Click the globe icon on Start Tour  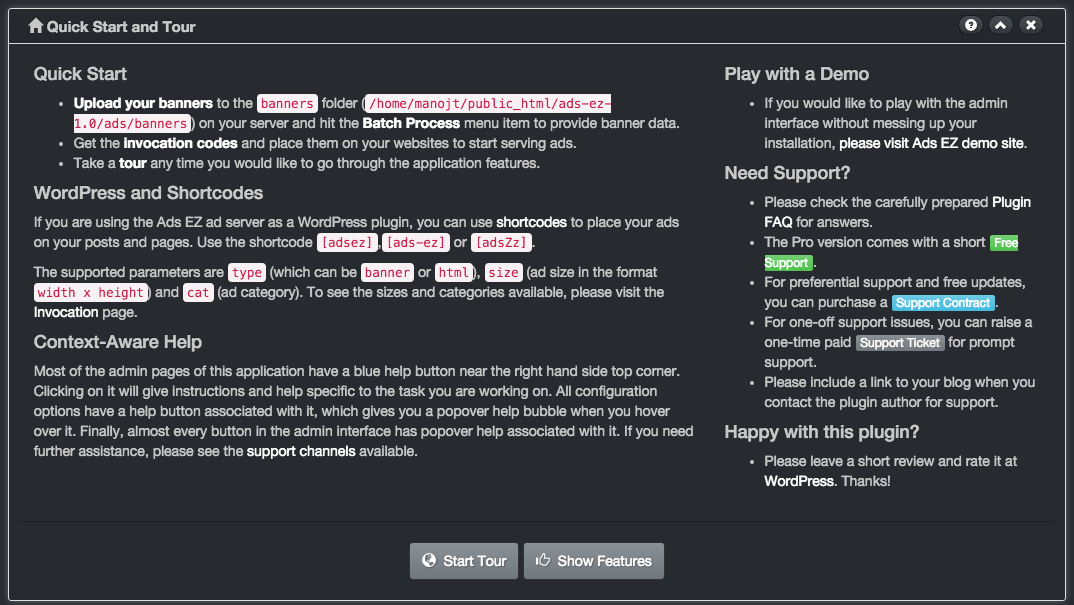click(429, 560)
